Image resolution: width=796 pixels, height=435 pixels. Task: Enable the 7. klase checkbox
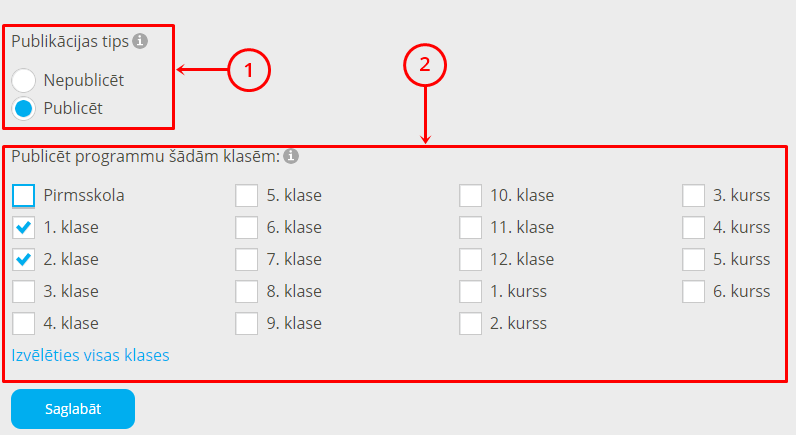pos(247,259)
